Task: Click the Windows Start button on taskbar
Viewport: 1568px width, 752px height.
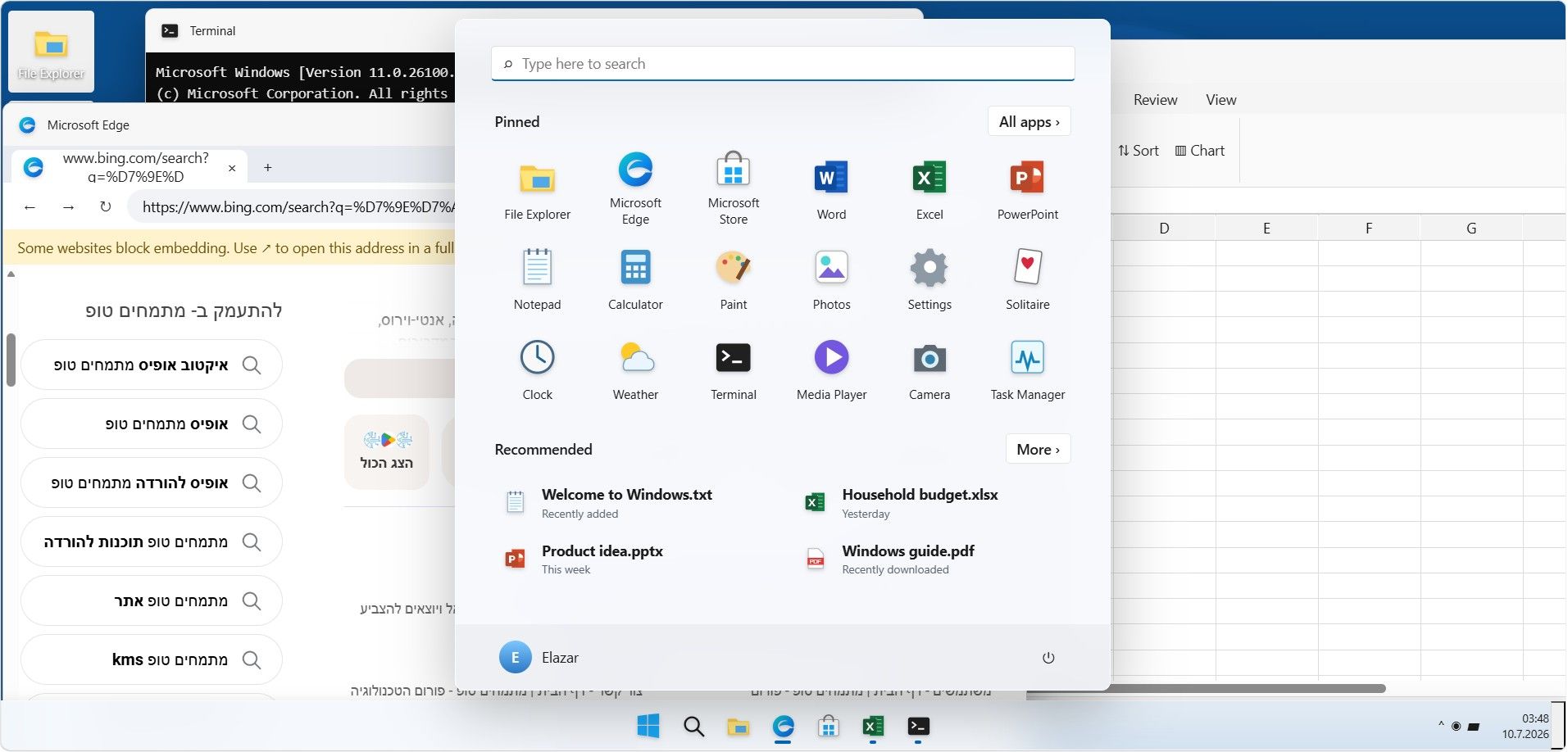Action: point(648,726)
